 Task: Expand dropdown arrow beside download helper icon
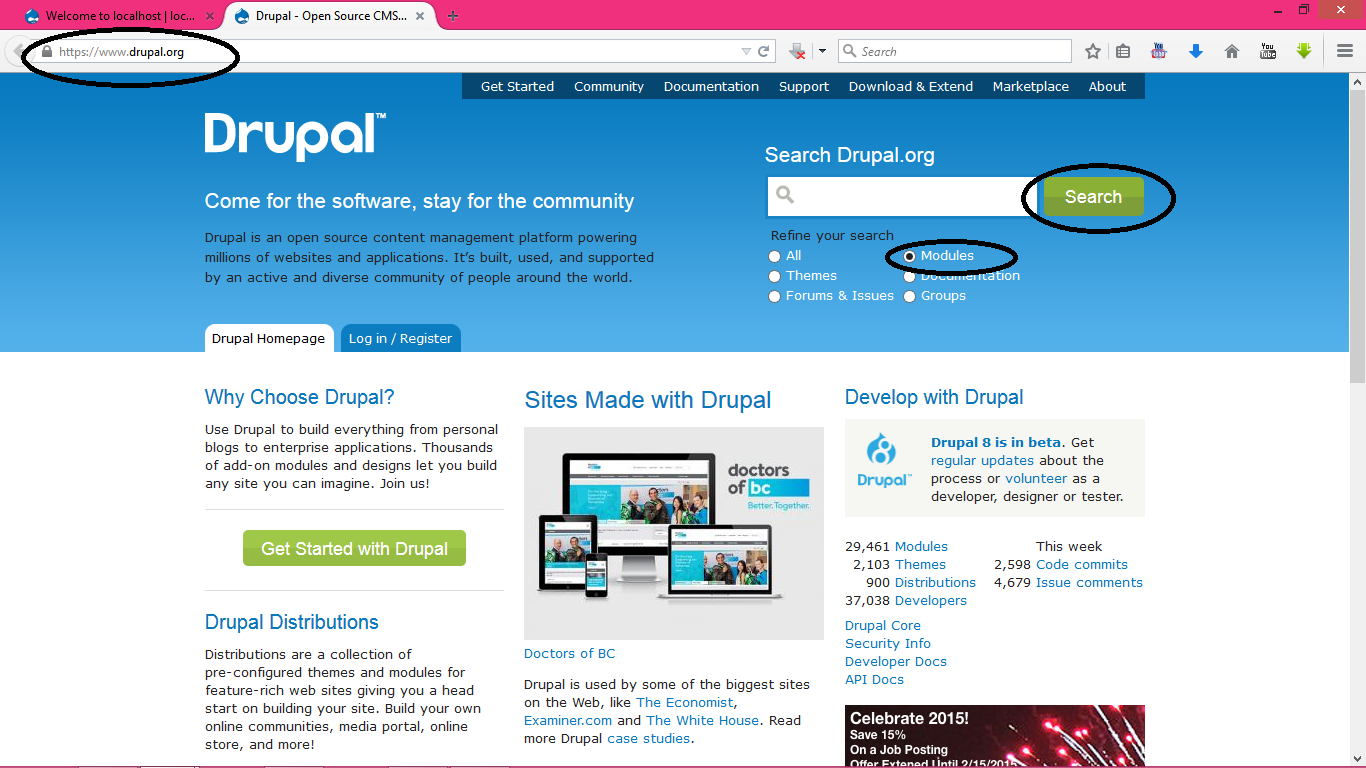[x=822, y=51]
